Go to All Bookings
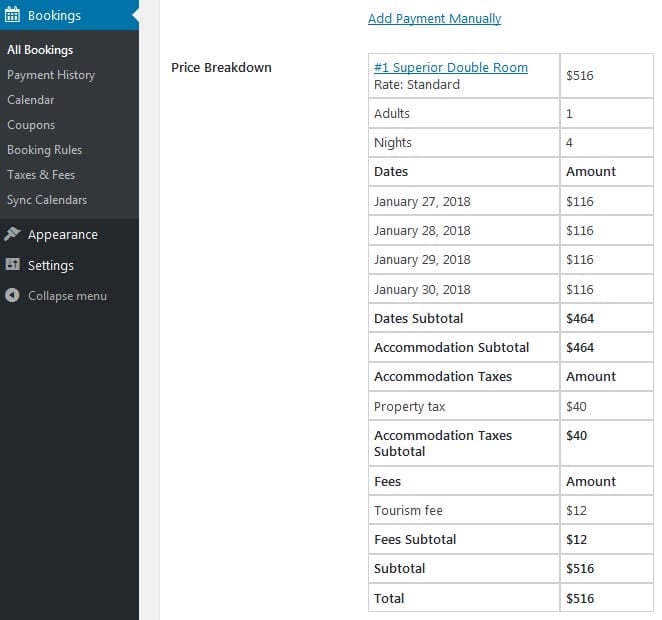 pos(40,50)
